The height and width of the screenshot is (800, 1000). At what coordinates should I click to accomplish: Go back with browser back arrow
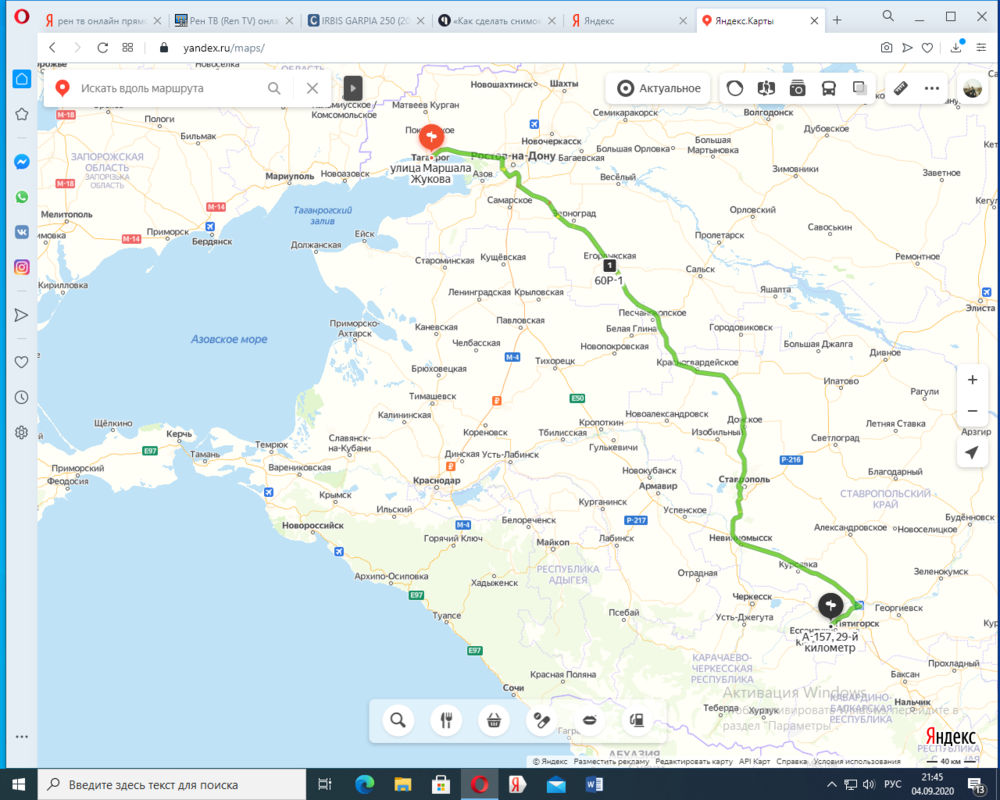53,48
